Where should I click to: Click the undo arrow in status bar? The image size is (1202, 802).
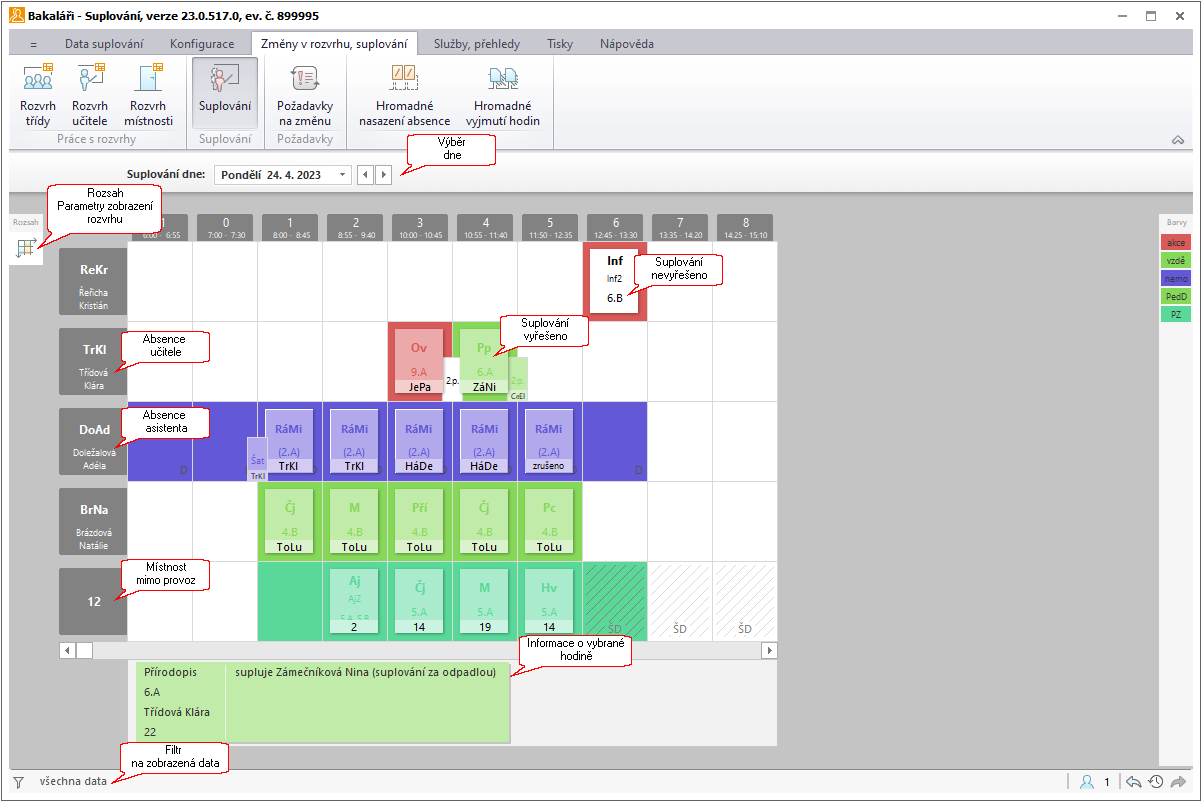click(x=1133, y=782)
